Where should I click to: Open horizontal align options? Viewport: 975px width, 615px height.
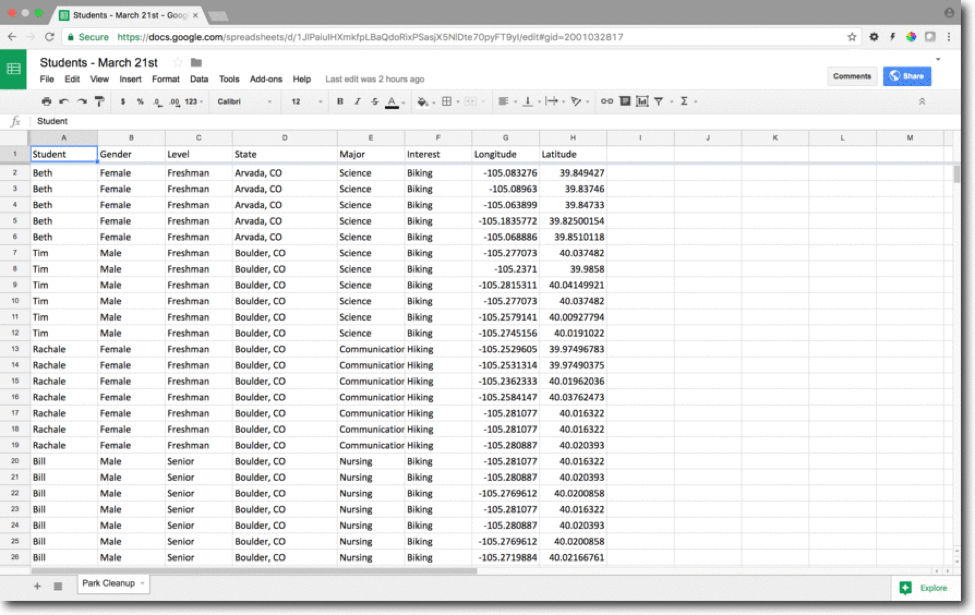[504, 101]
